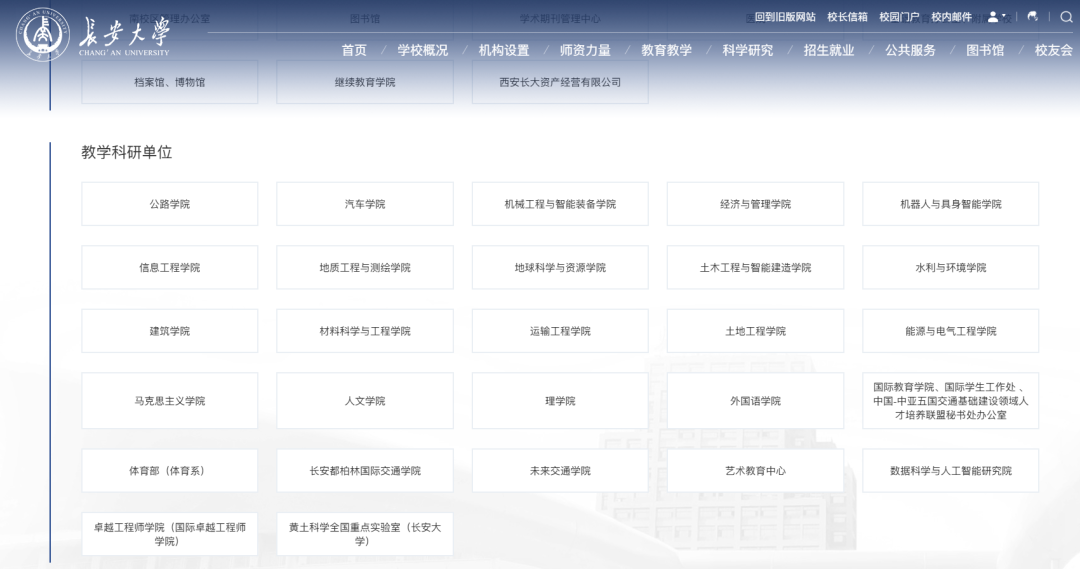Open 西安长大资产经营有限公司 box

click(x=560, y=82)
